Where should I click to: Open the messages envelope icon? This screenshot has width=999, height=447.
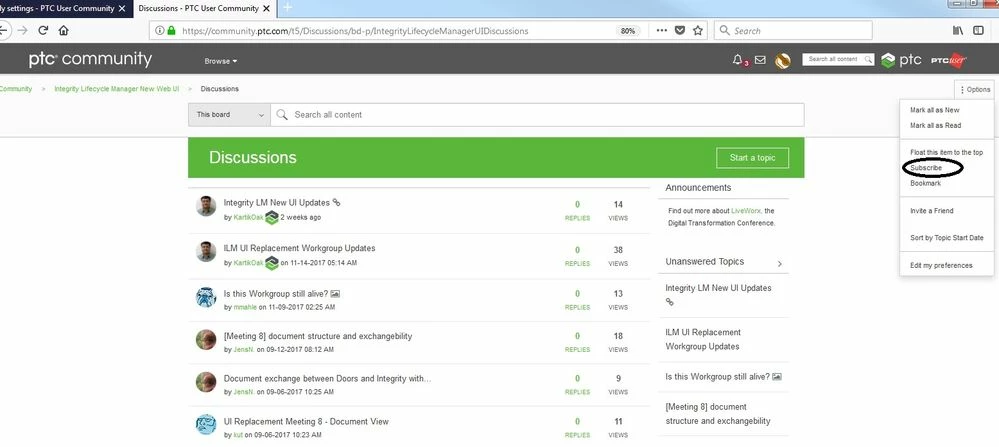(760, 60)
